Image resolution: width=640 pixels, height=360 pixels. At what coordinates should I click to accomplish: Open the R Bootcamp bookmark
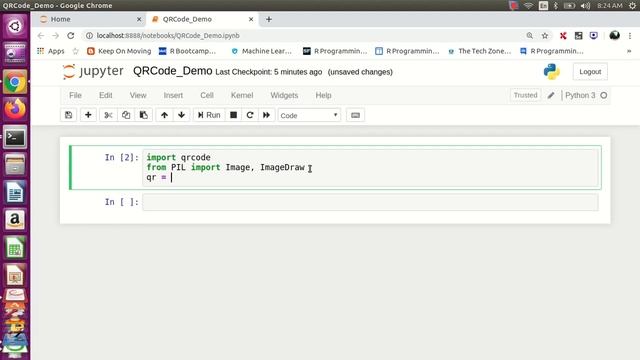click(187, 51)
